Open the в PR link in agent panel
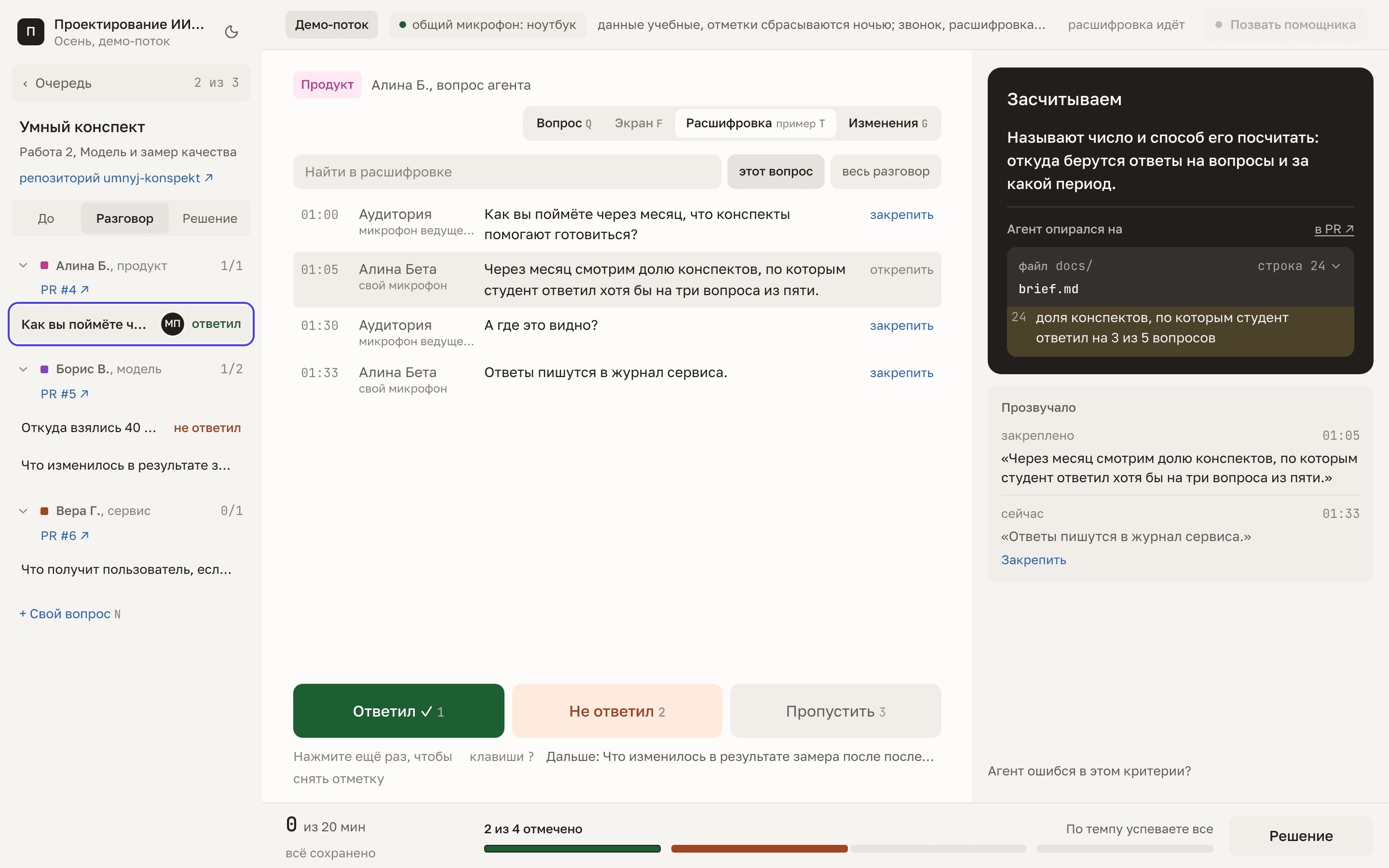 click(1334, 229)
